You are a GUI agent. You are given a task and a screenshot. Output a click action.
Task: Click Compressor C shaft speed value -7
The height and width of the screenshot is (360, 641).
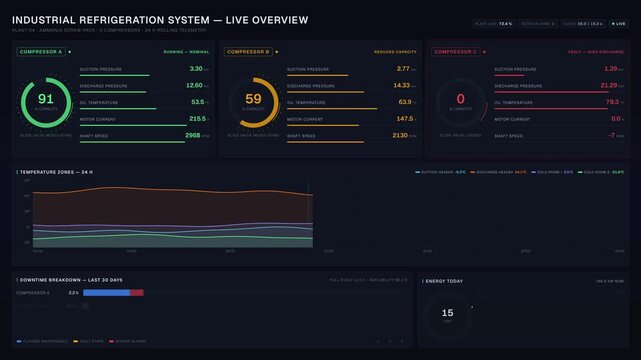pos(612,135)
